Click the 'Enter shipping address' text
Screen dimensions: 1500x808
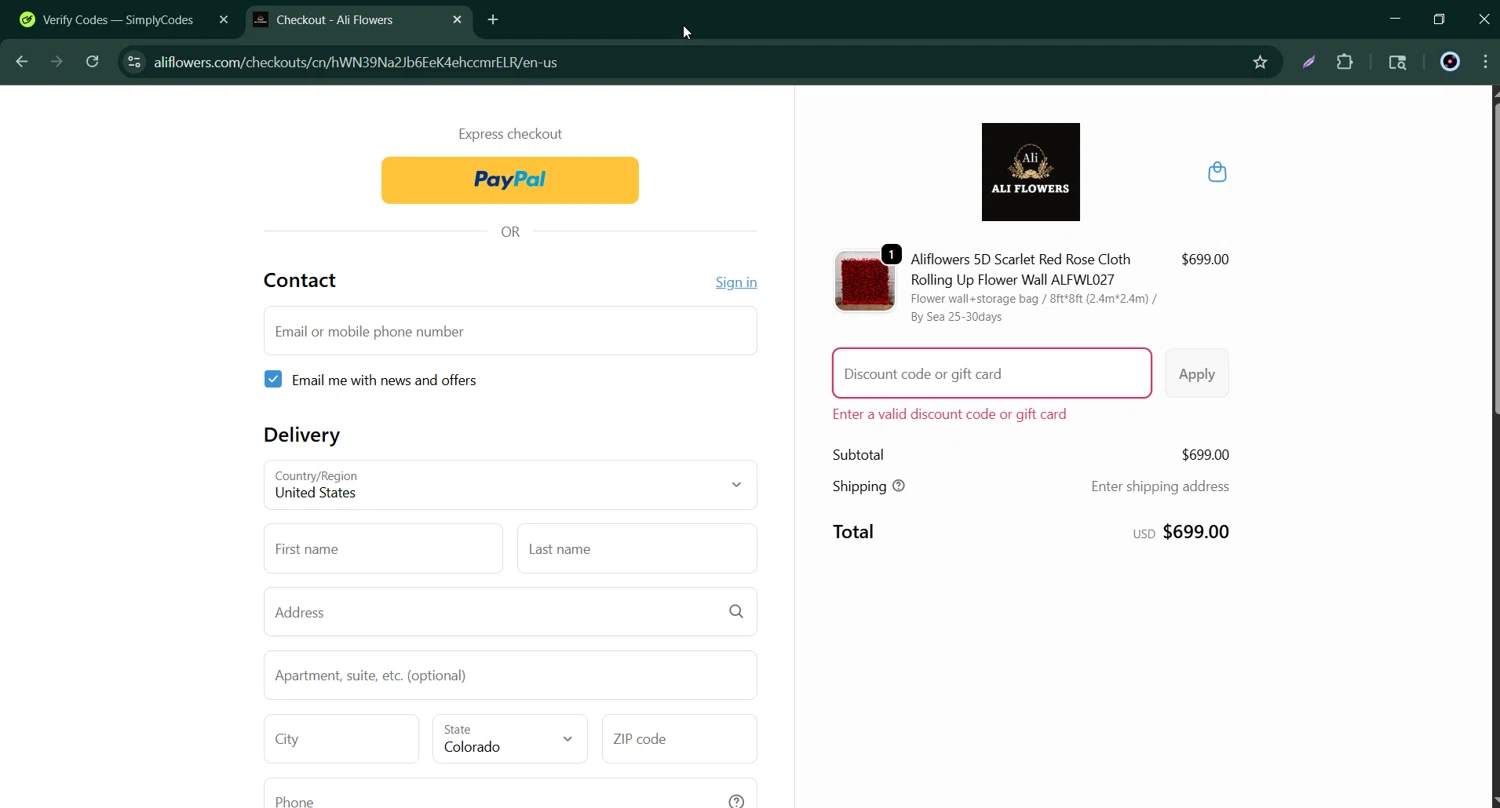[1160, 486]
